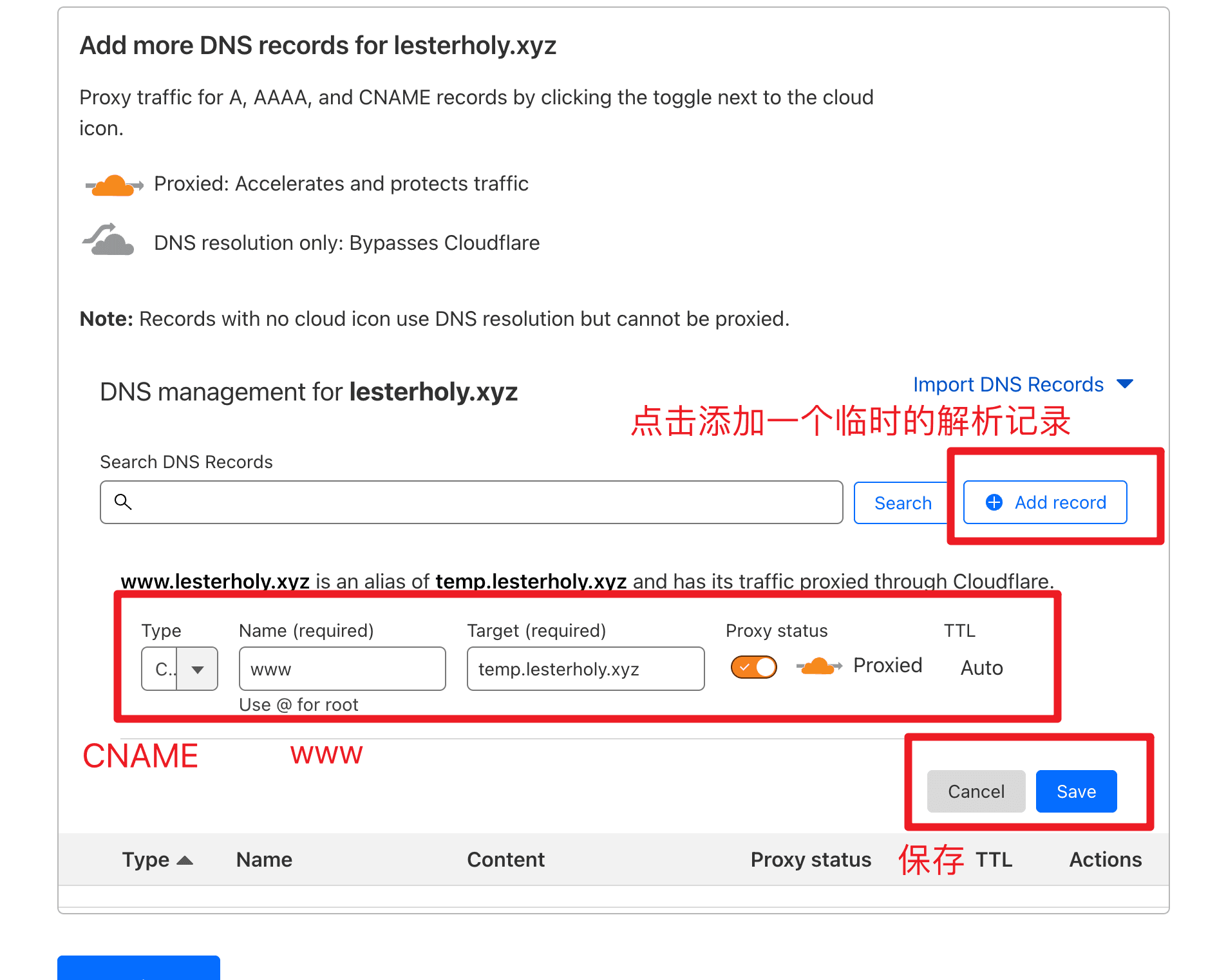
Task: Click the orange Proxied legend cloud icon
Action: click(x=114, y=185)
